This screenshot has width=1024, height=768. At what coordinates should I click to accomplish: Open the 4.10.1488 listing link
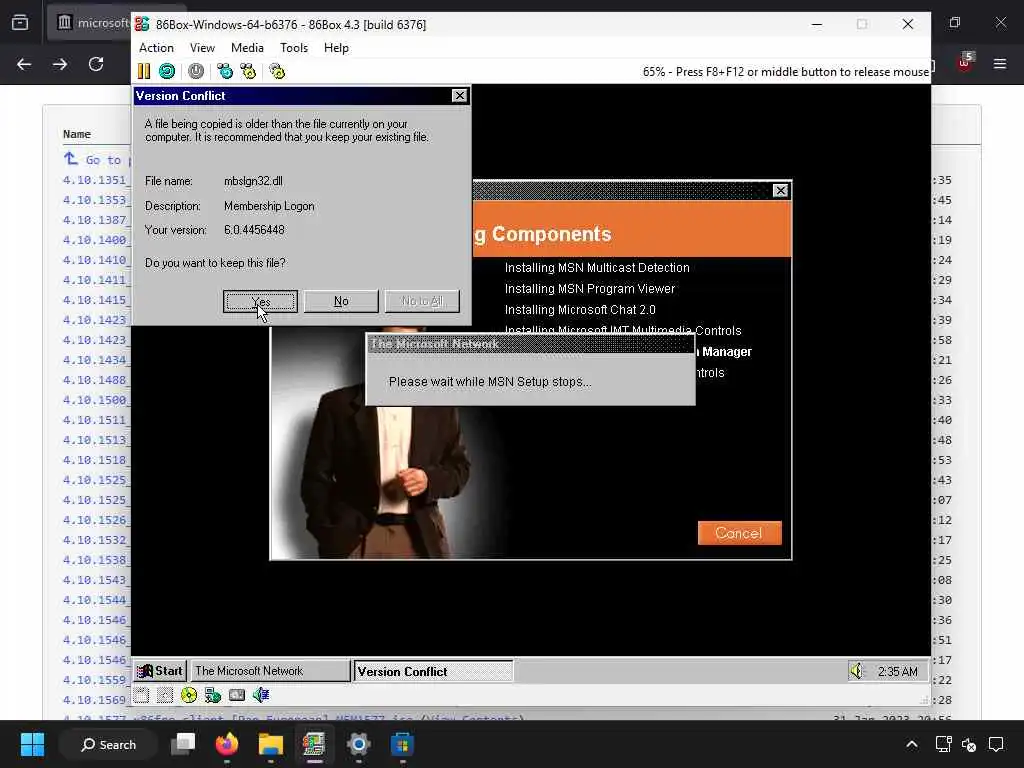coord(95,379)
